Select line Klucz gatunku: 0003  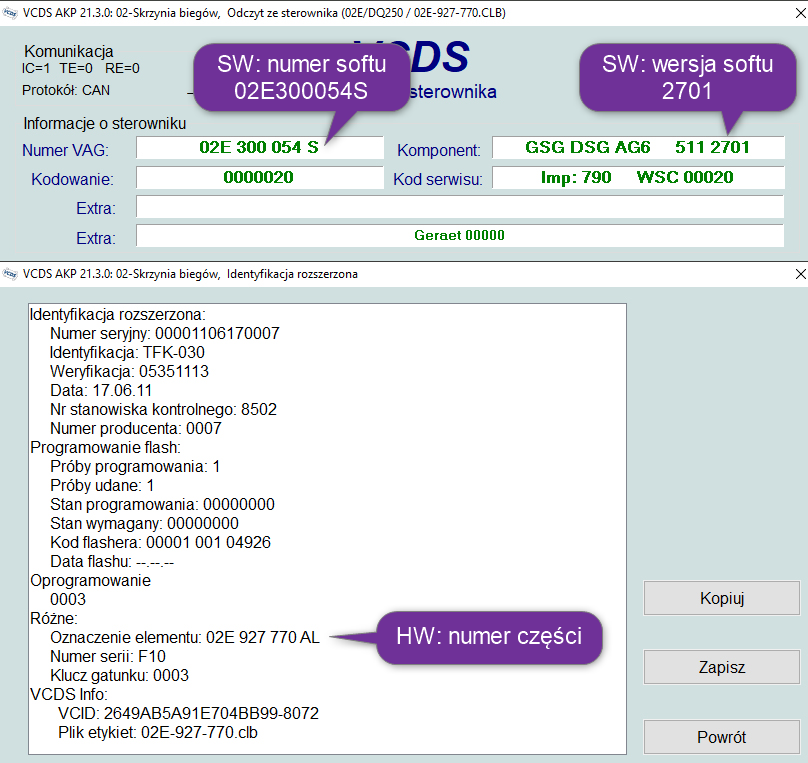point(120,676)
